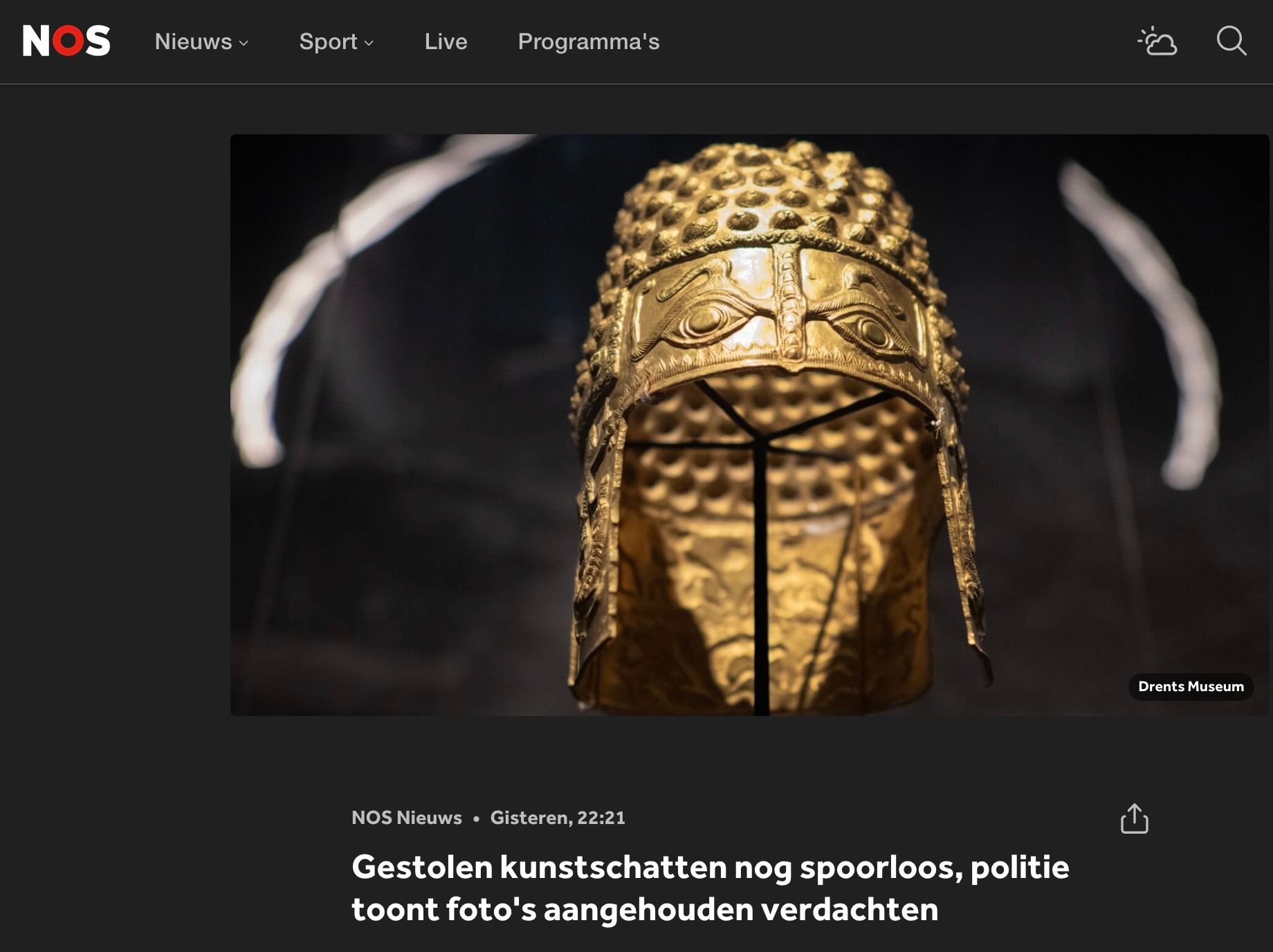Click the red O in NOS logo

(67, 41)
